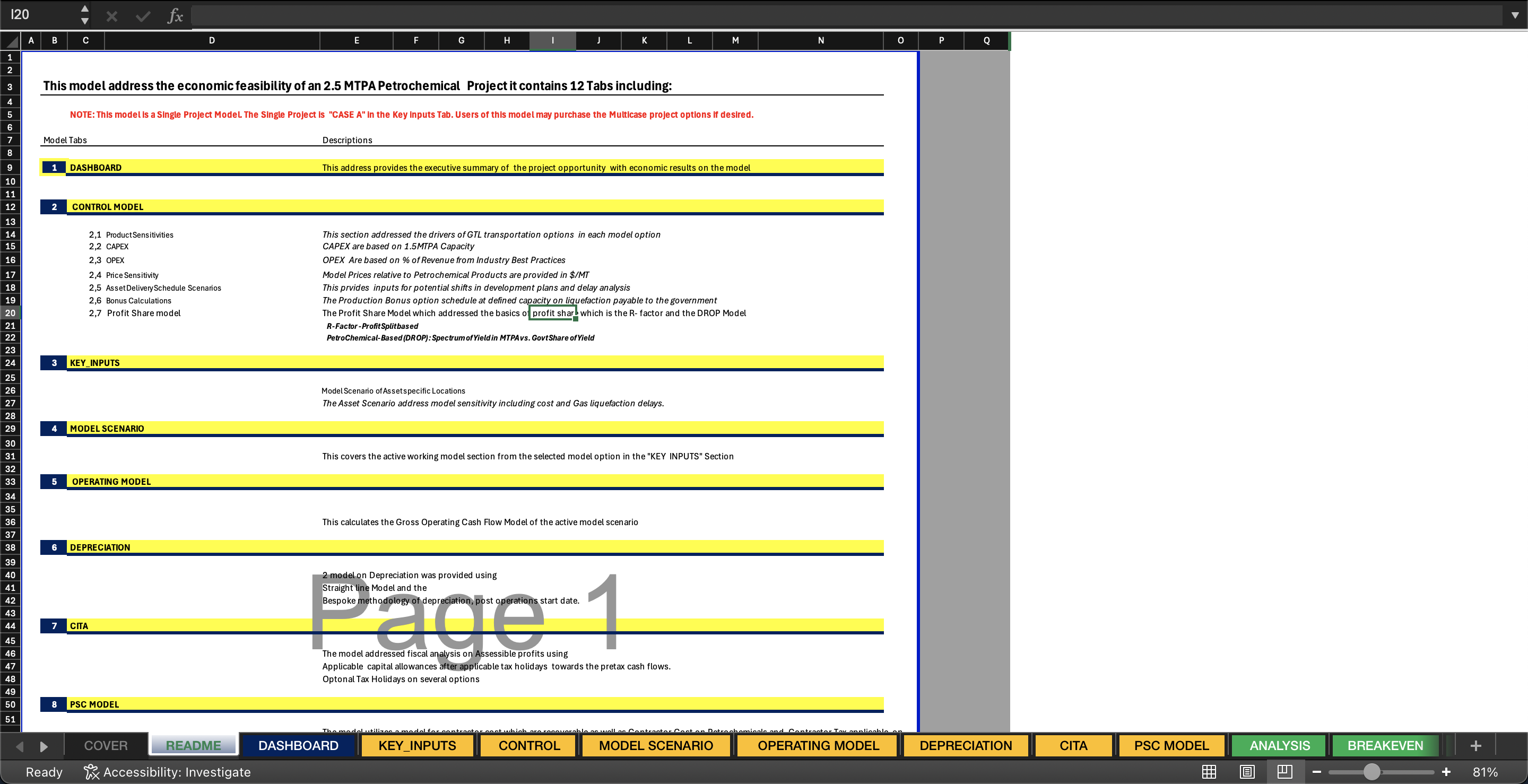Switch to the CONTROL sheet tab
Image resolution: width=1528 pixels, height=784 pixels.
(x=529, y=745)
